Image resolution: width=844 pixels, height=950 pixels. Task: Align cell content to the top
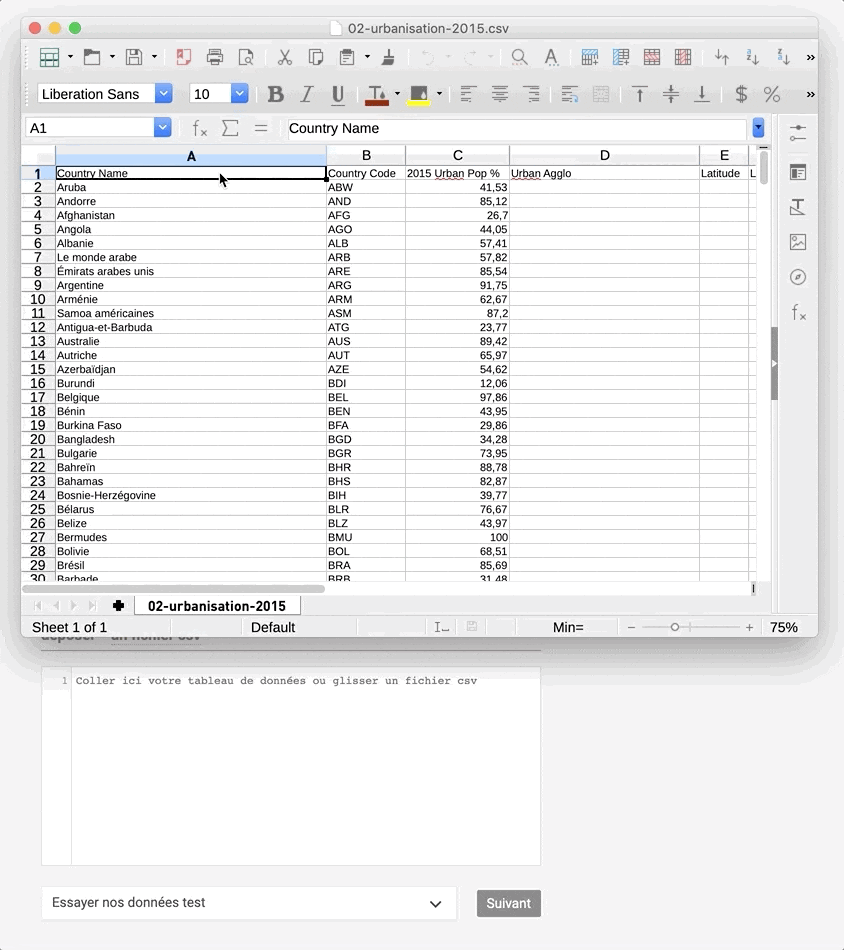pyautogui.click(x=640, y=95)
